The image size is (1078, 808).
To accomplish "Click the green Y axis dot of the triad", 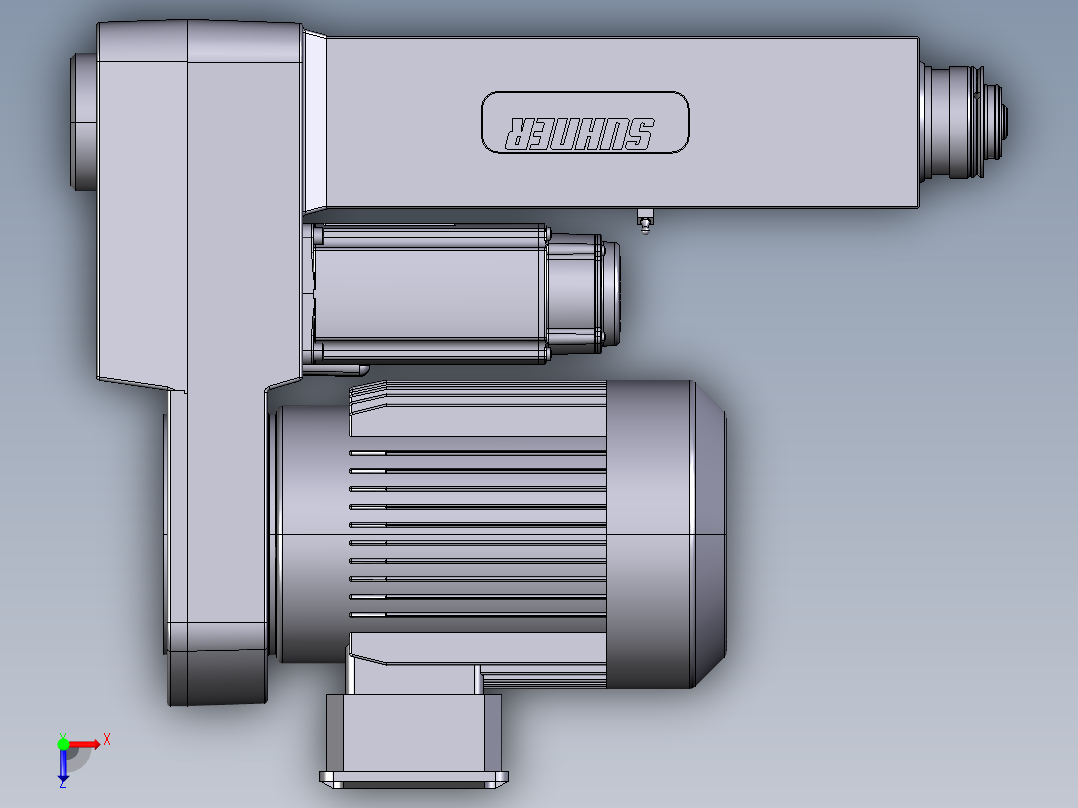I will click(x=63, y=743).
